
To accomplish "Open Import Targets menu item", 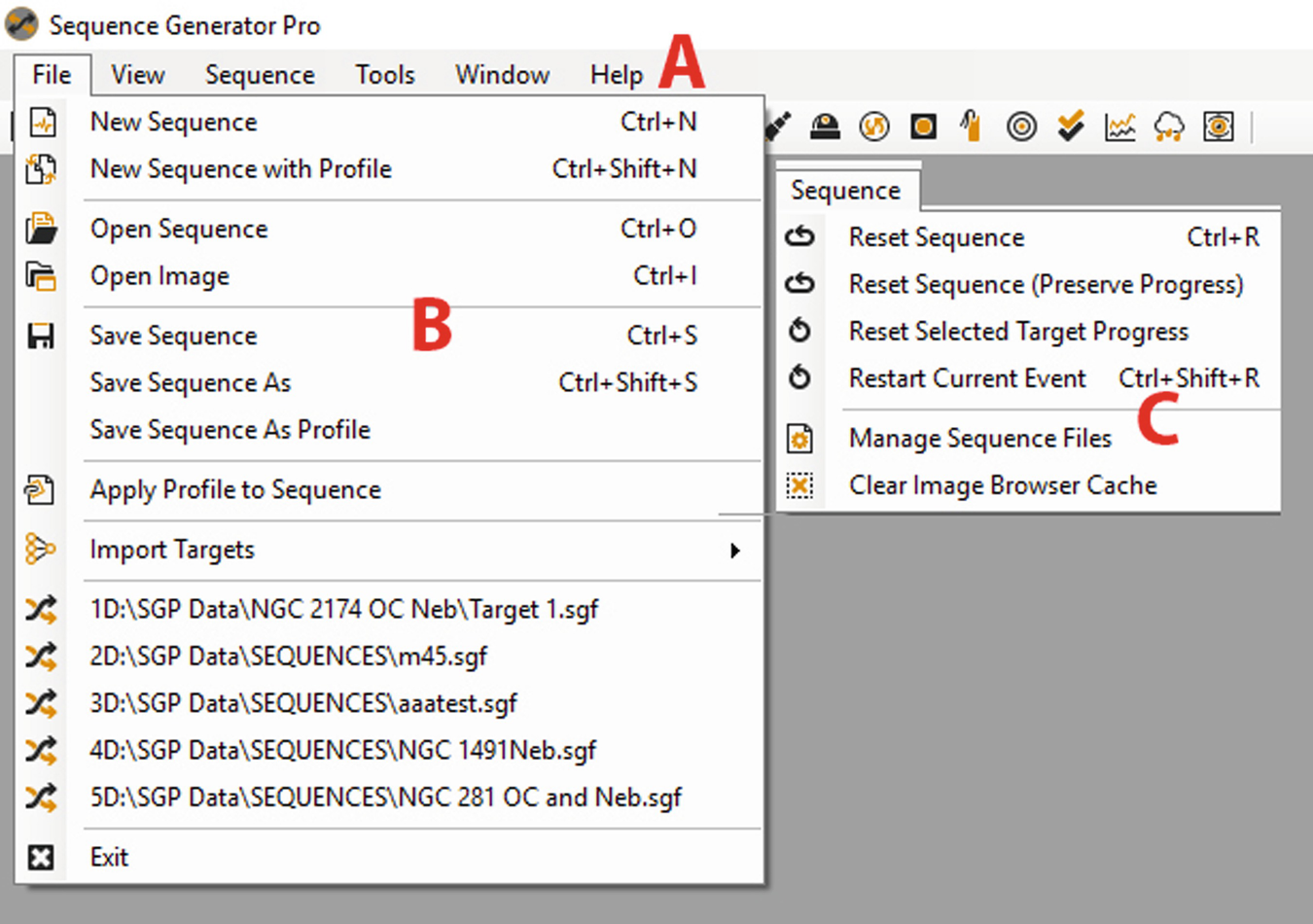I will [389, 550].
